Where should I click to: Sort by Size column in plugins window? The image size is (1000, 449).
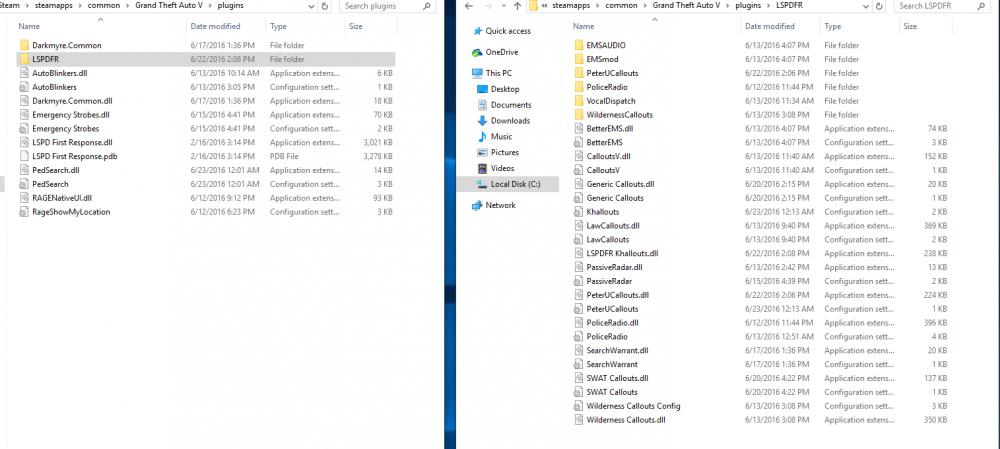371,26
